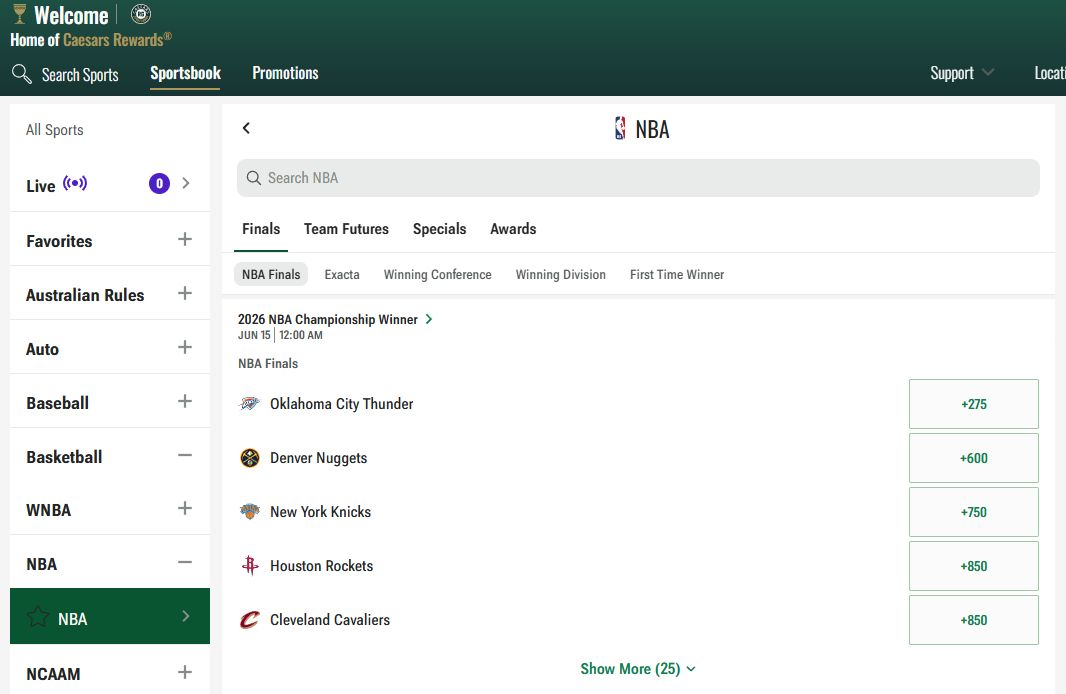Image resolution: width=1066 pixels, height=694 pixels.
Task: Click the Cleveland Cavaliers team logo
Action: (248, 620)
